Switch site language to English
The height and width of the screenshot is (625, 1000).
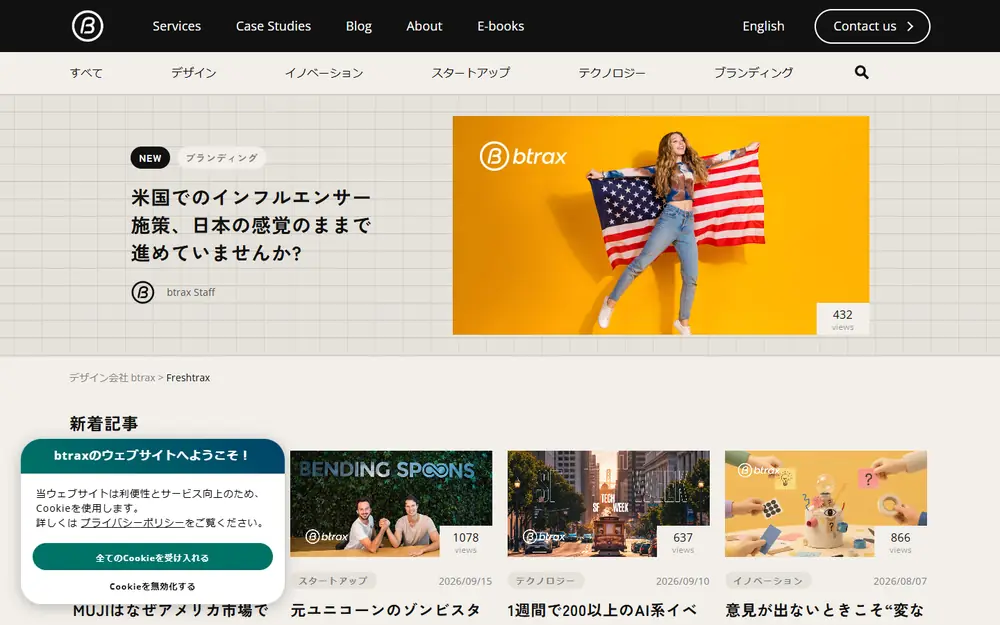tap(763, 26)
